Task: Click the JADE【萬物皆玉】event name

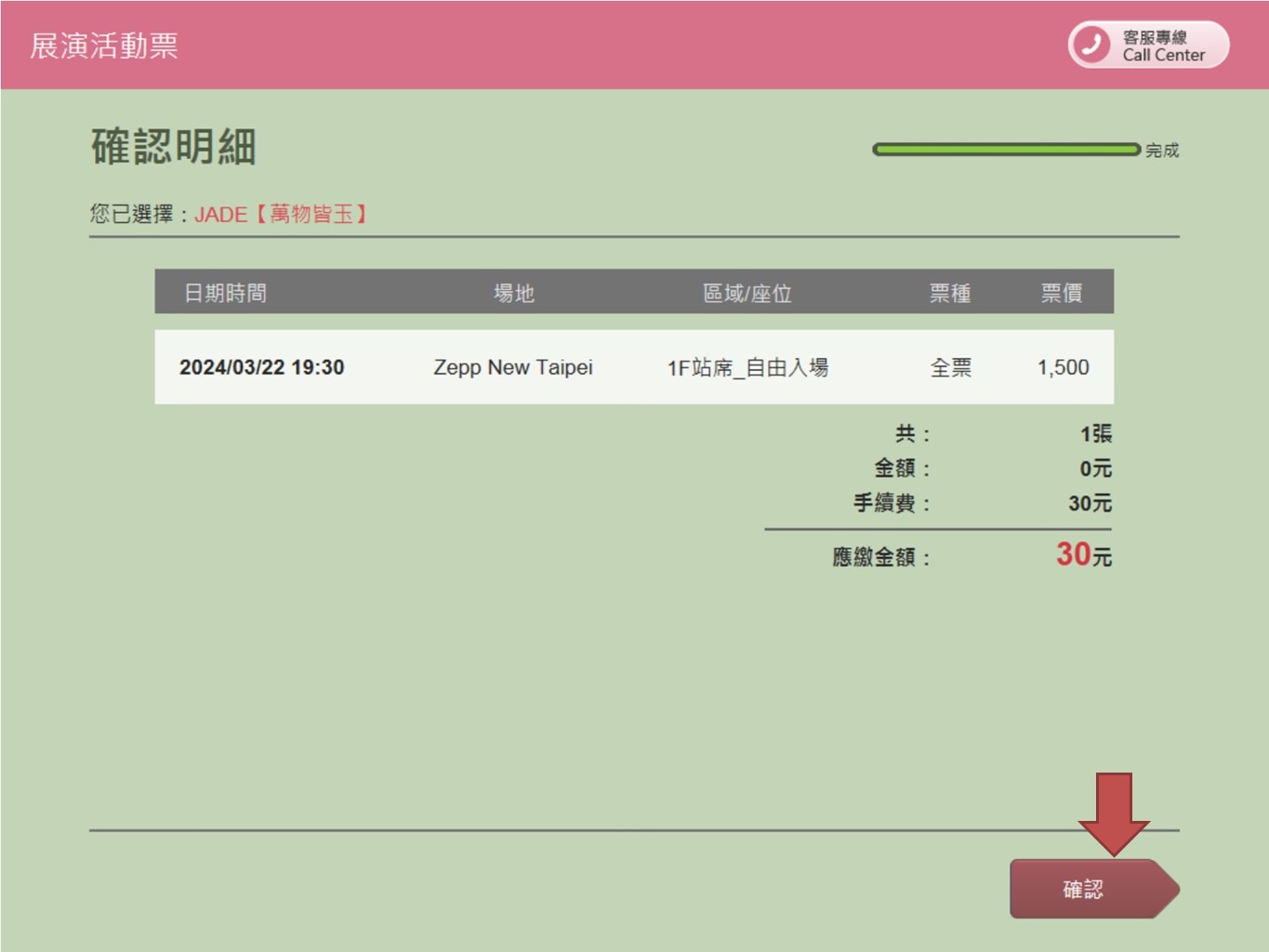Action: [x=282, y=215]
